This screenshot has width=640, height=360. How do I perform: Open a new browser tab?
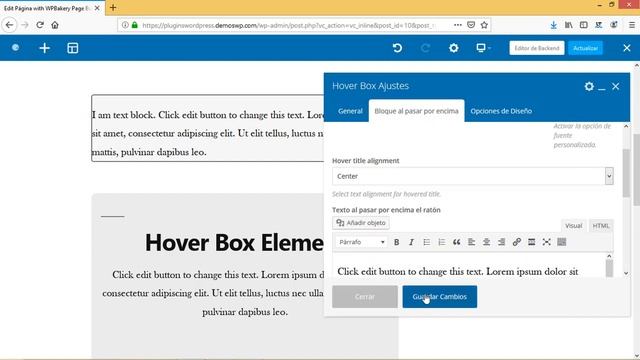pos(113,7)
